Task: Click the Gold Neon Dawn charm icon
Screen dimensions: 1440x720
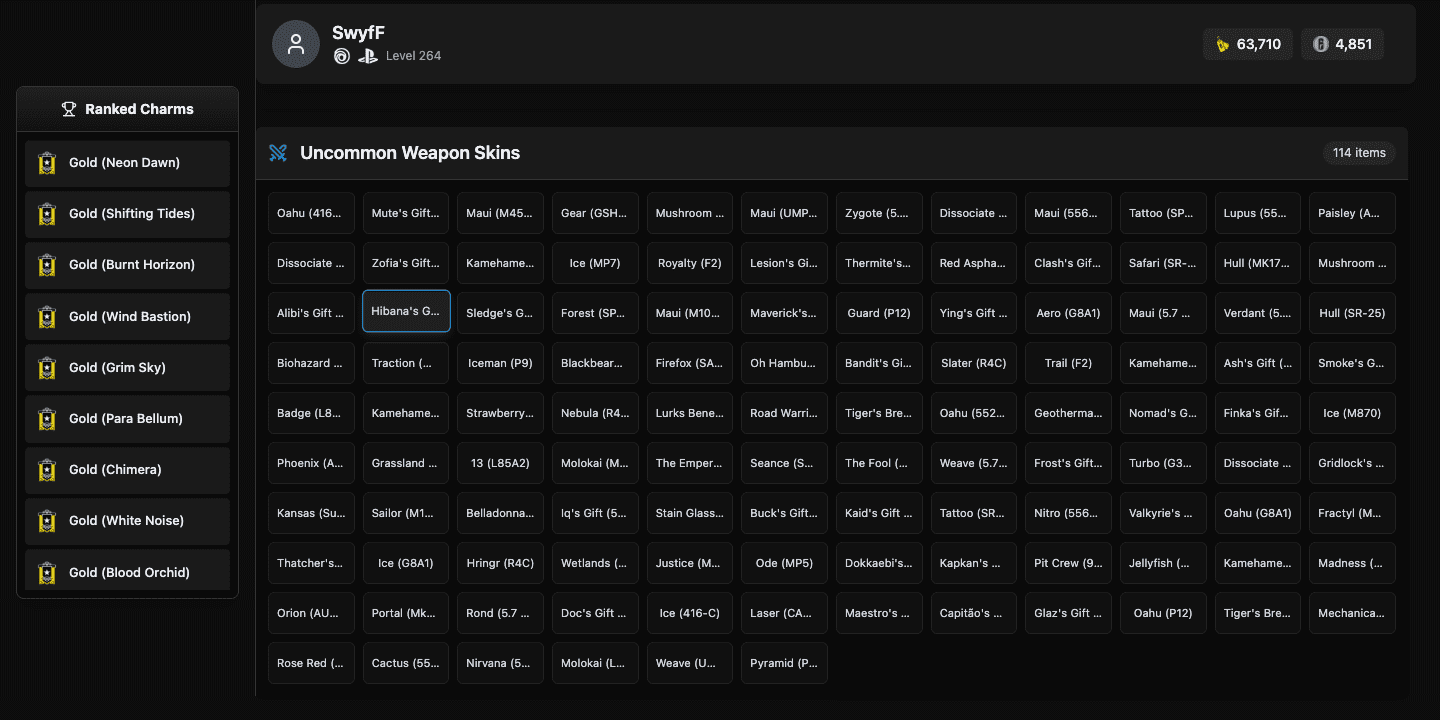Action: pyautogui.click(x=47, y=163)
